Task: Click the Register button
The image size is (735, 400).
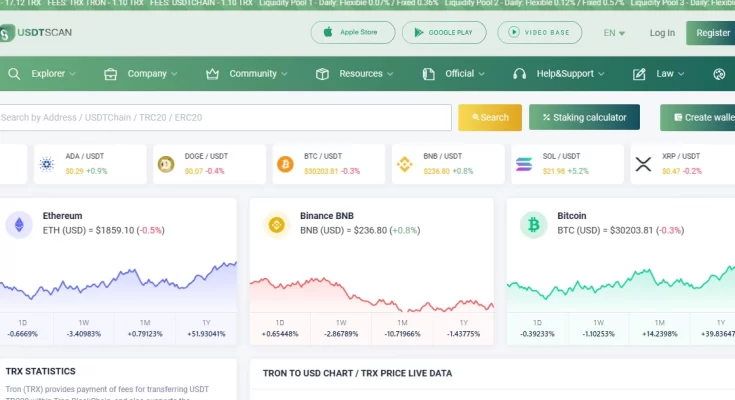Action: pyautogui.click(x=711, y=33)
